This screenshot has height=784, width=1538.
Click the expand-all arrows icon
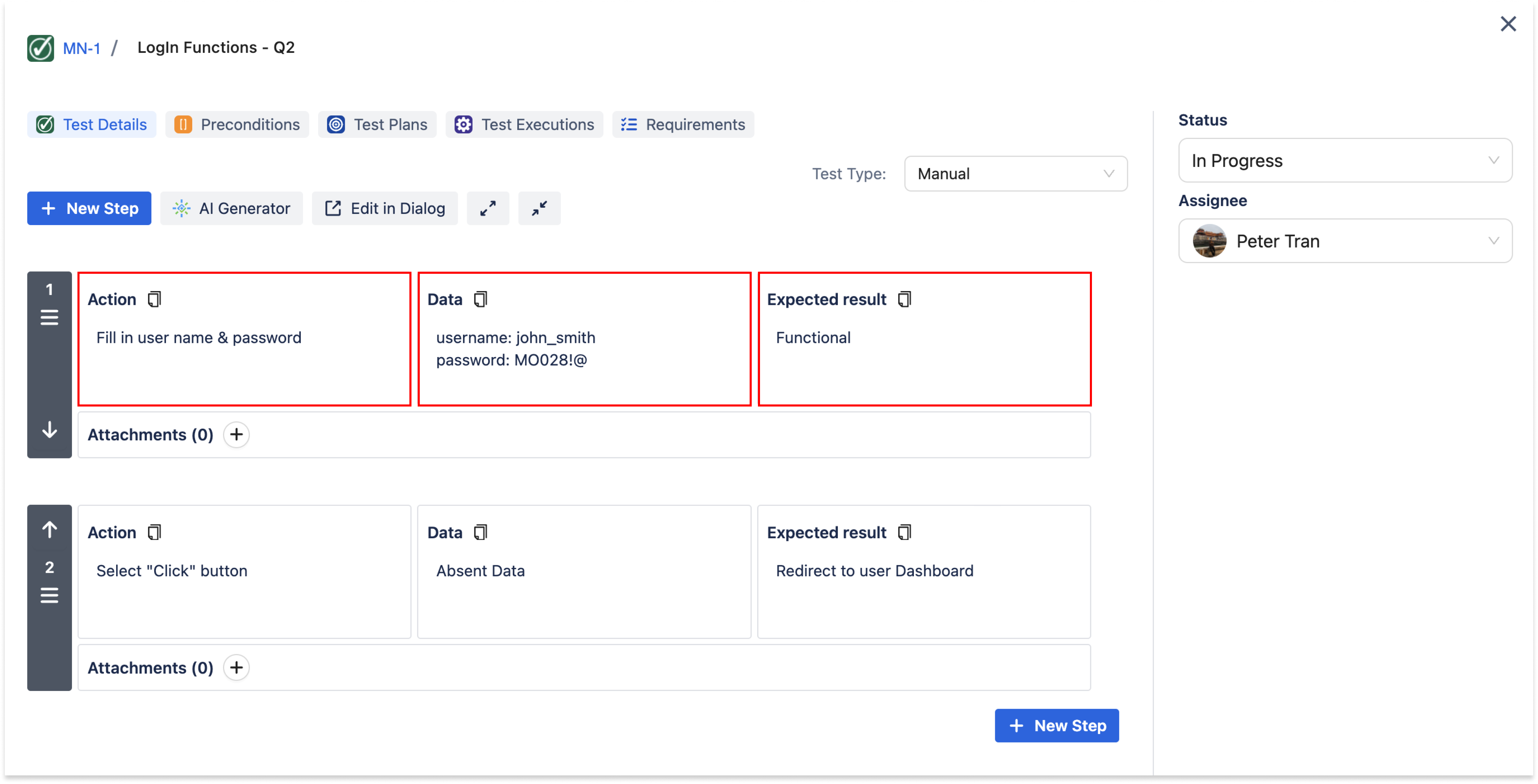coord(488,208)
